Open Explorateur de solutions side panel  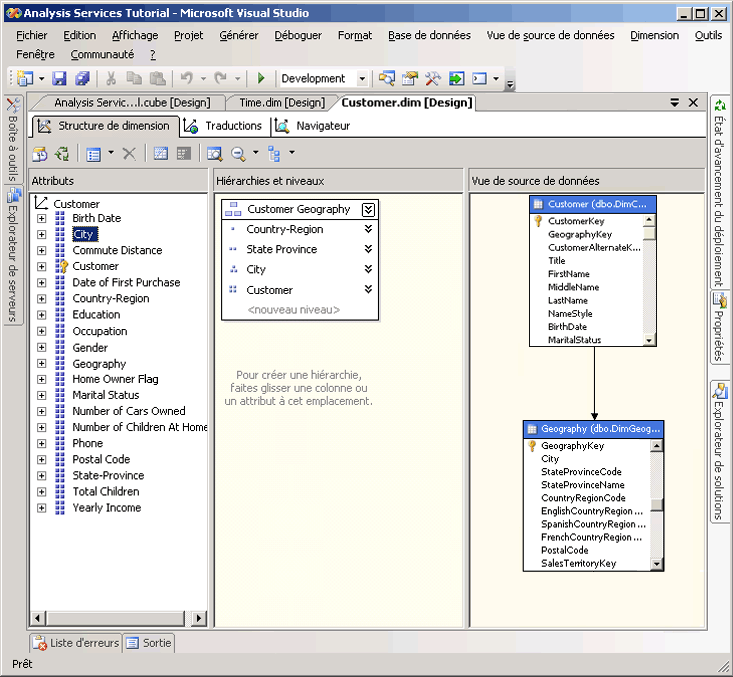719,452
